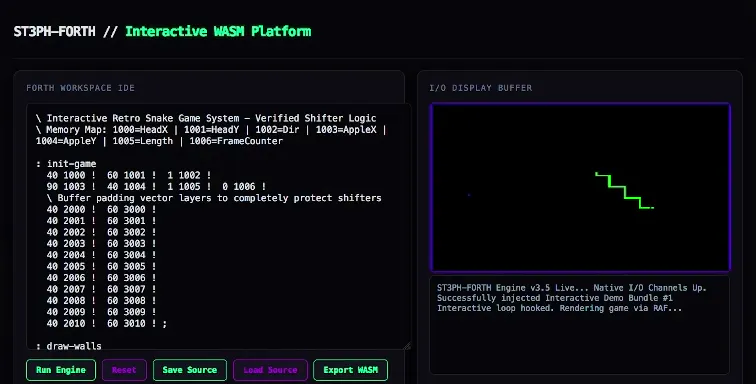
Task: Click the blue apple dot in display
Action: click(469, 195)
